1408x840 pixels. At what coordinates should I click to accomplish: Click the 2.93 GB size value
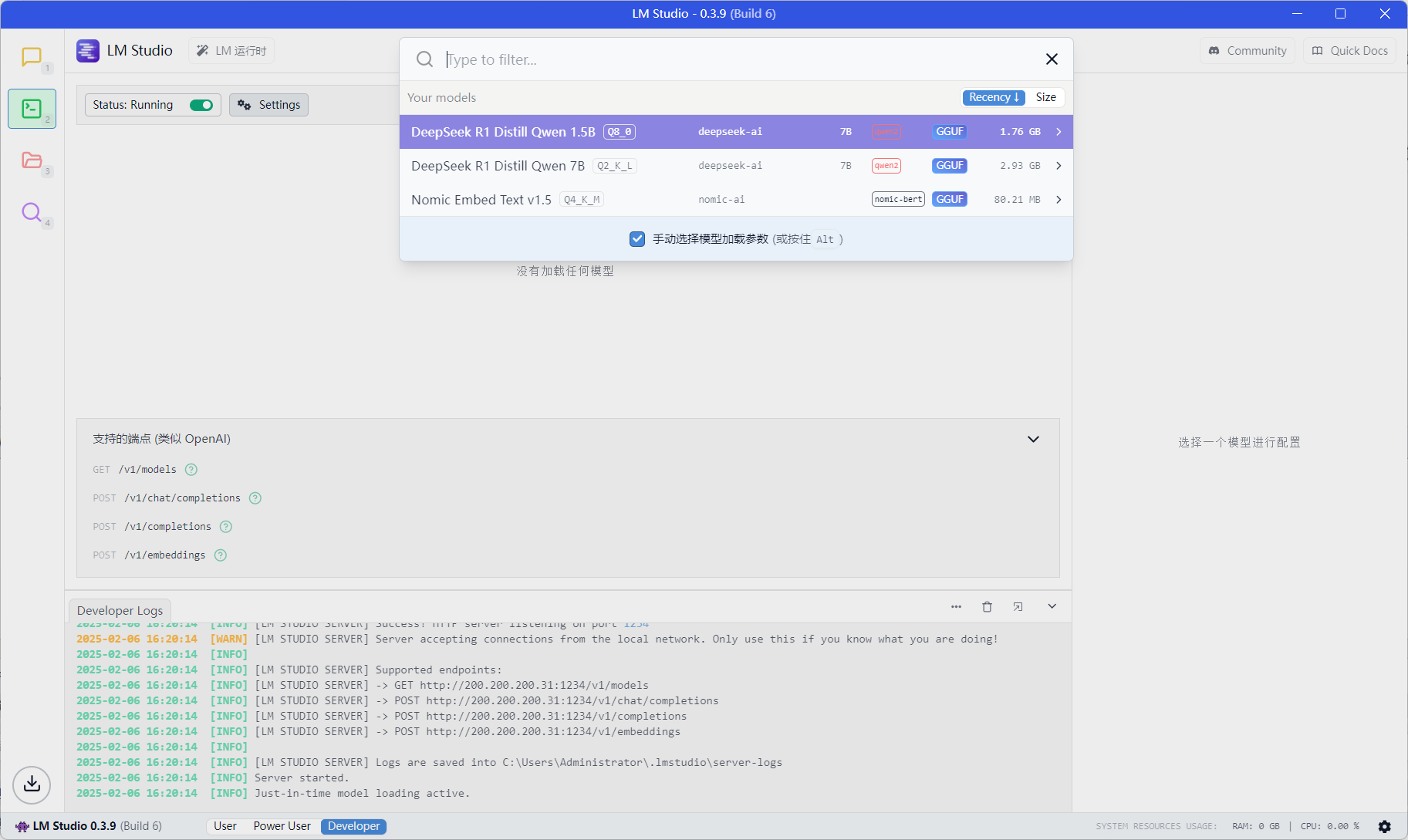coord(1020,166)
